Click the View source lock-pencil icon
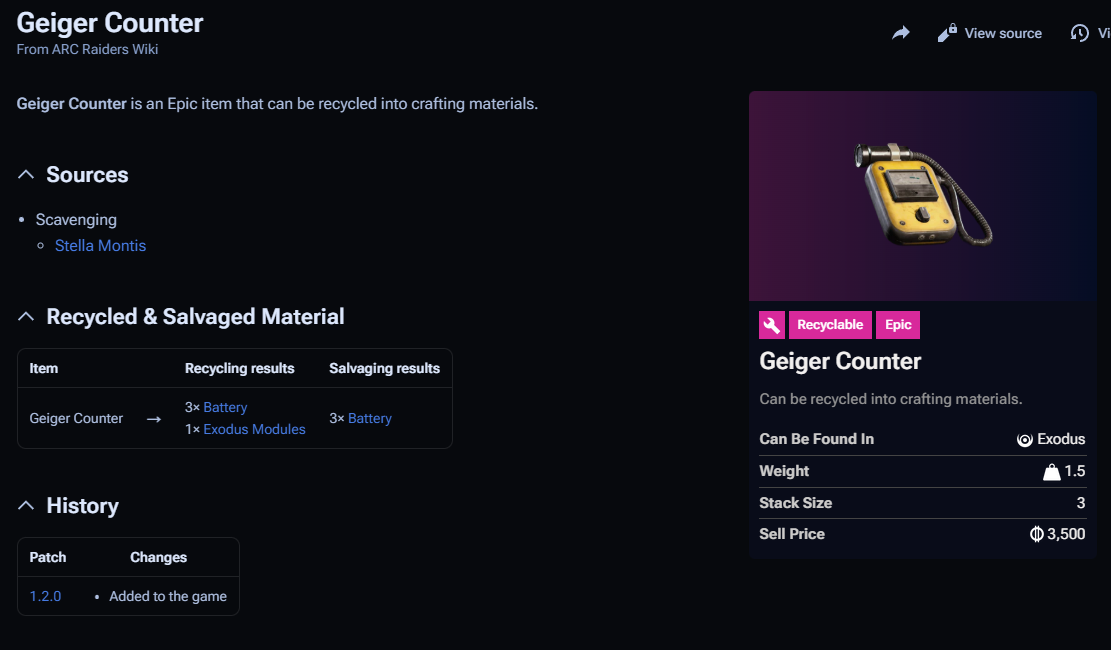The width and height of the screenshot is (1111, 650). [x=946, y=33]
